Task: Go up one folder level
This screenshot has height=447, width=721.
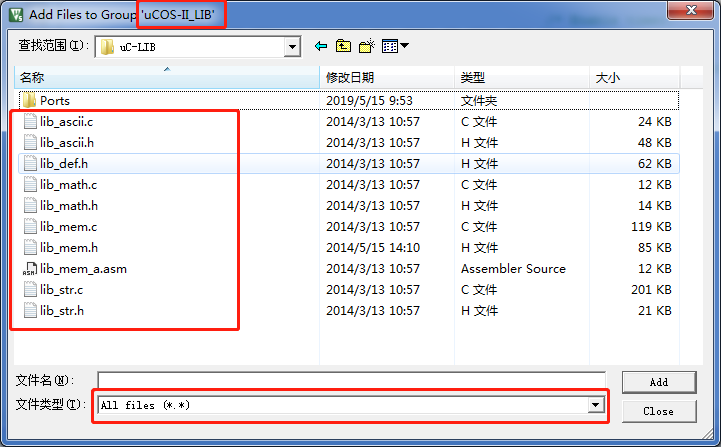Action: 343,46
